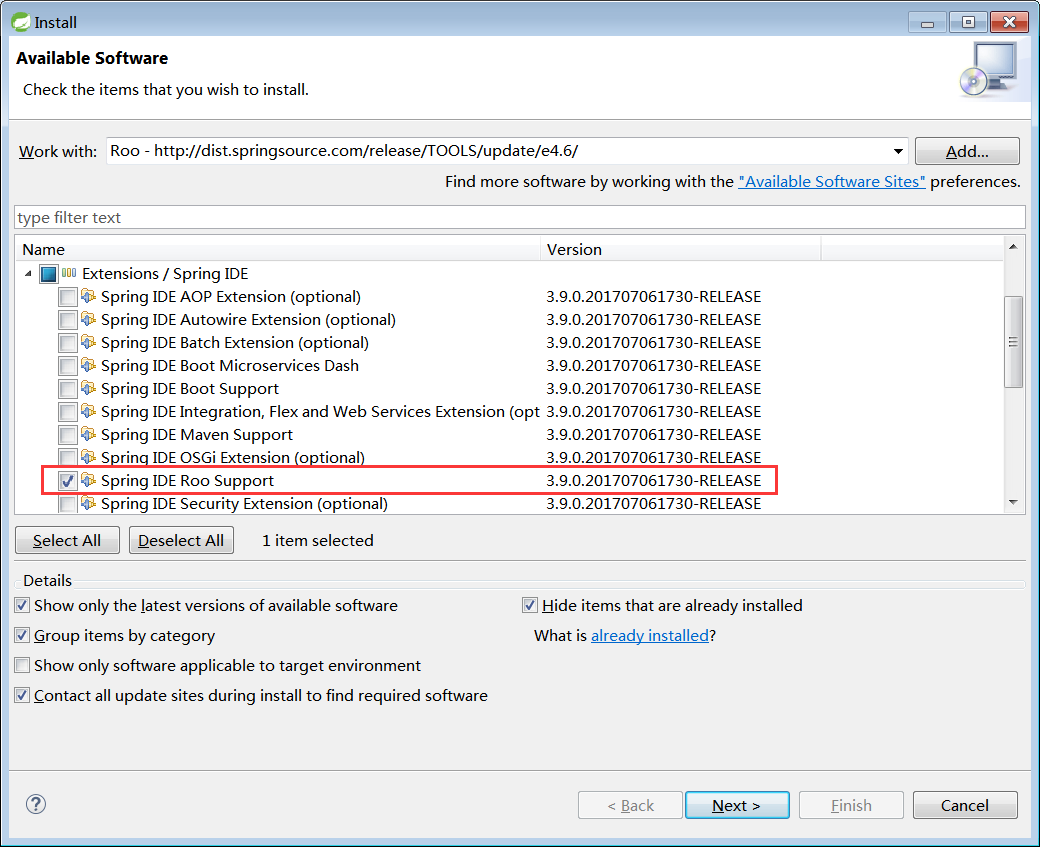Viewport: 1040px width, 847px height.
Task: Click the Cancel button
Action: pyautogui.click(x=965, y=805)
